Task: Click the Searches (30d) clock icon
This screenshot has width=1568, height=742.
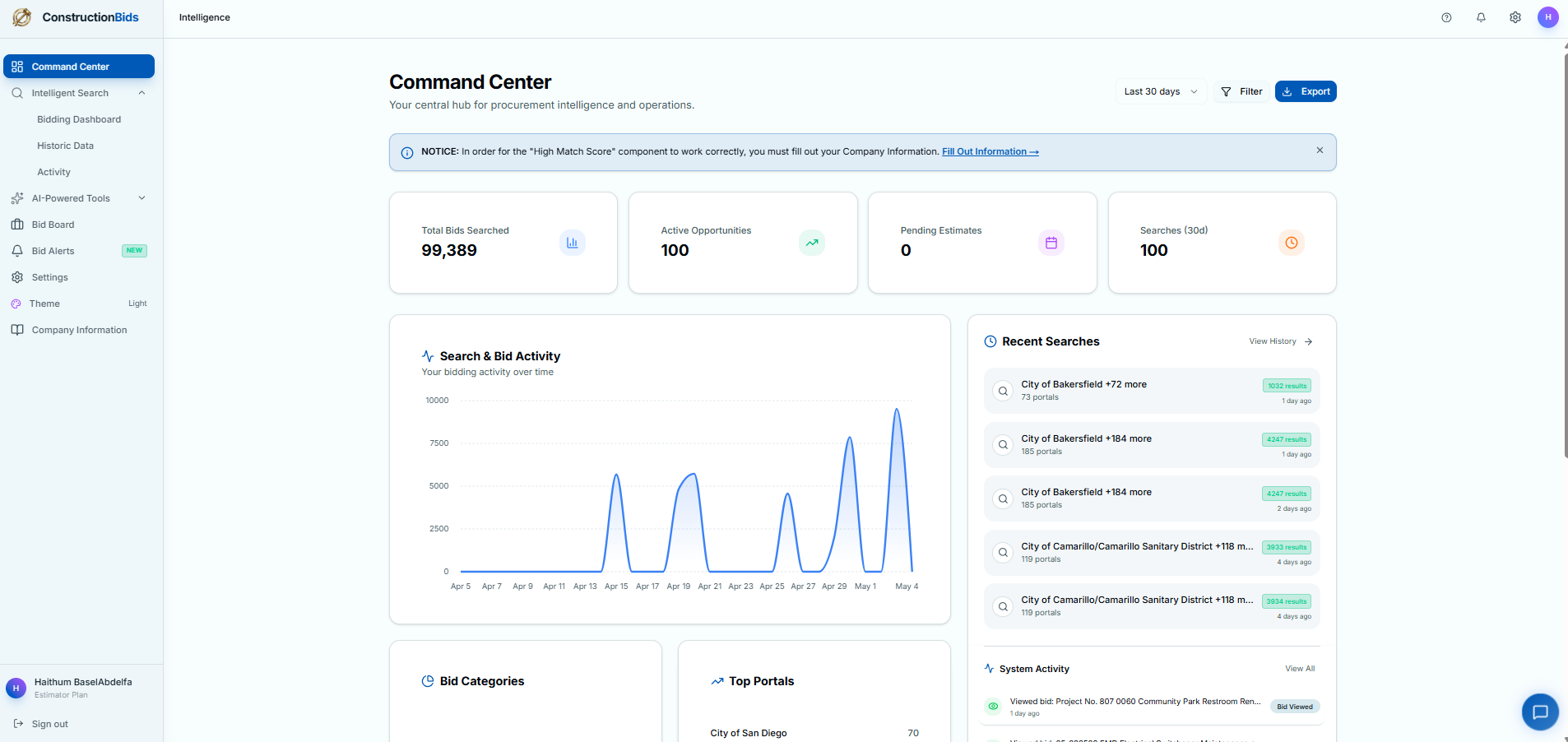Action: 1292,243
